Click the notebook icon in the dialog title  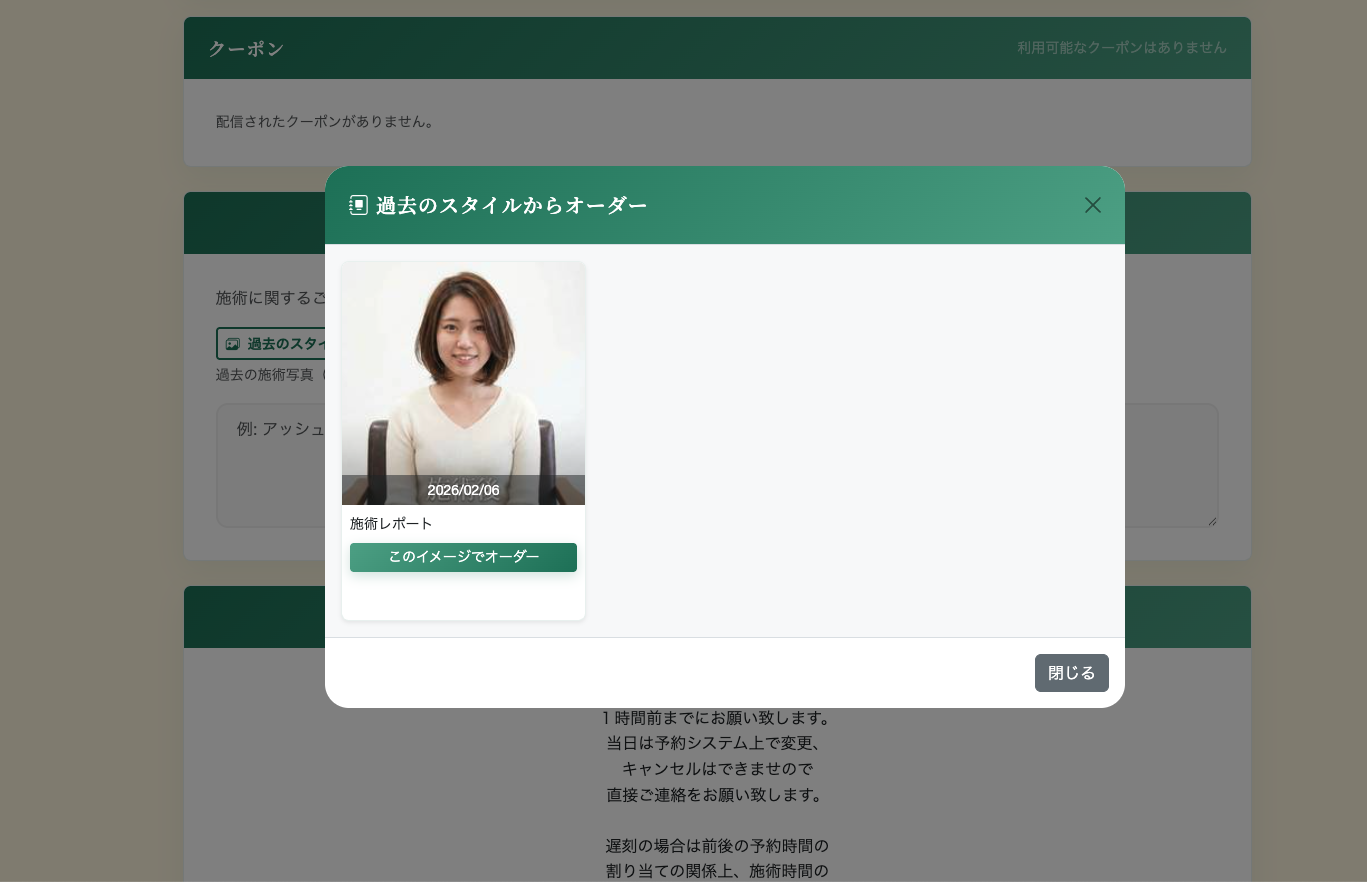pos(358,205)
